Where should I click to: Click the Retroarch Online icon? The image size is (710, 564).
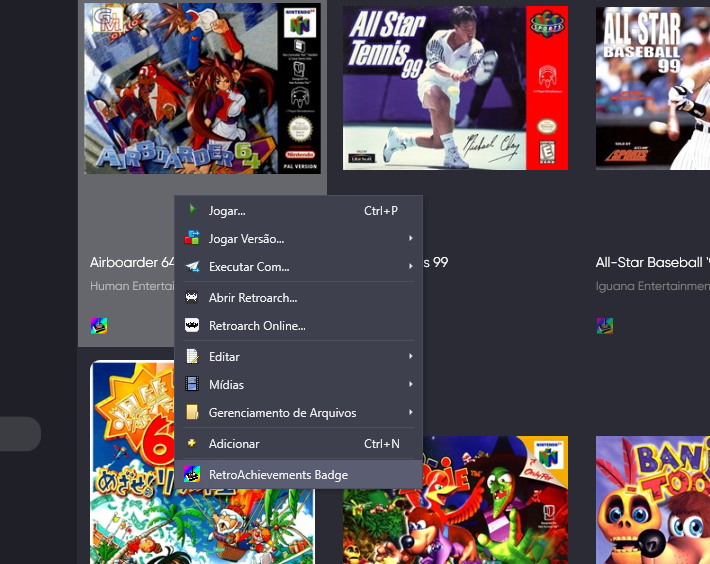(192, 325)
